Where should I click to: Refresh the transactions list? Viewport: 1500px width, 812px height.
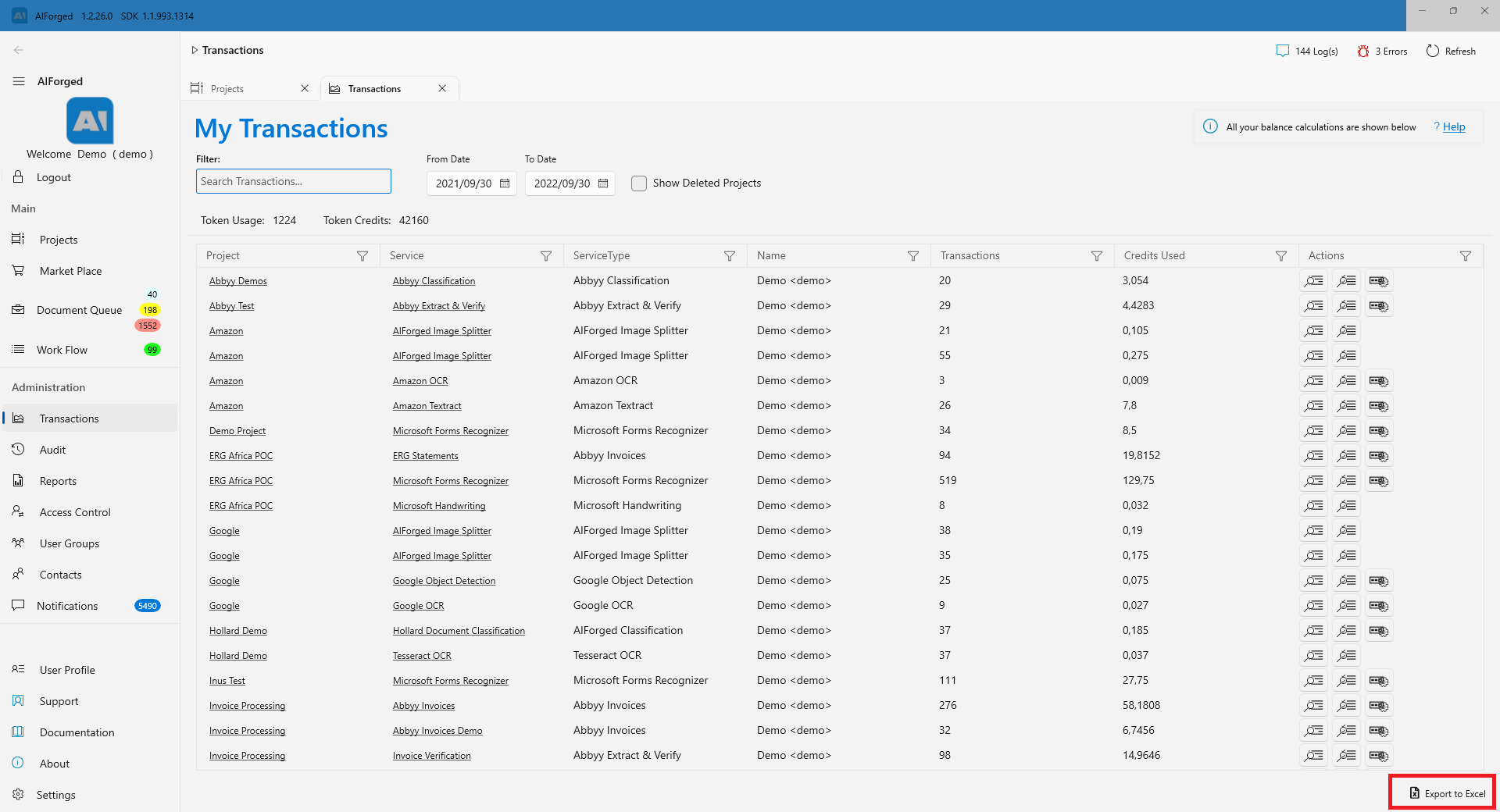pyautogui.click(x=1451, y=52)
